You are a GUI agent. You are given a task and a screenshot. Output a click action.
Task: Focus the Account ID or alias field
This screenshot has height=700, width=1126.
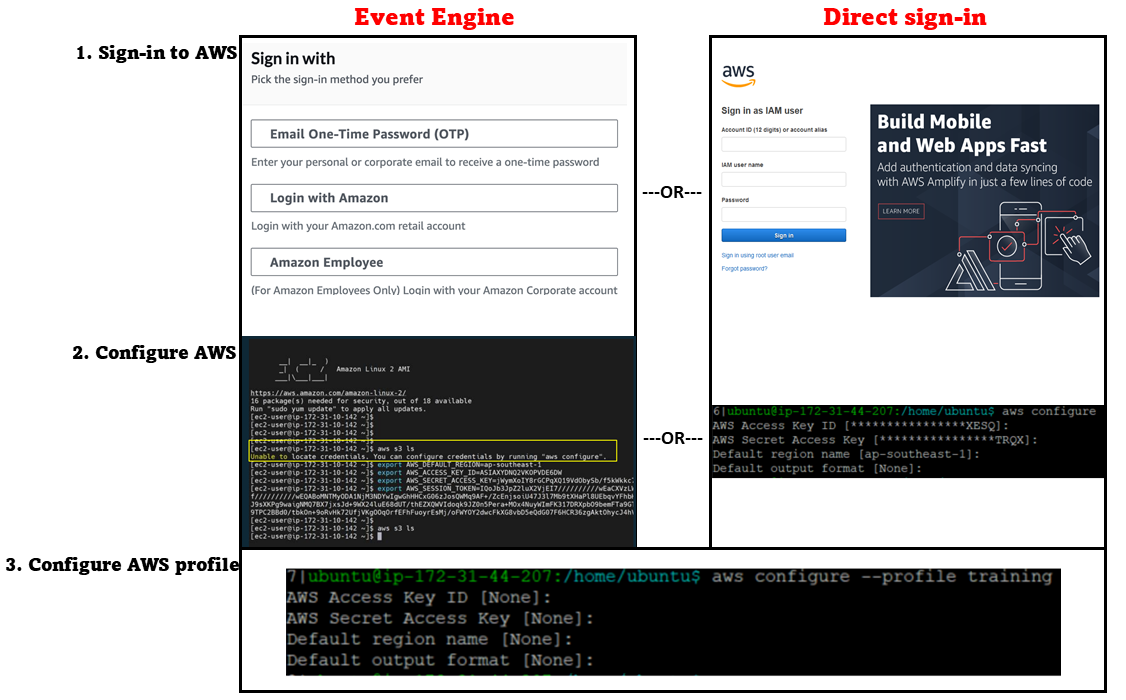pyautogui.click(x=783, y=144)
